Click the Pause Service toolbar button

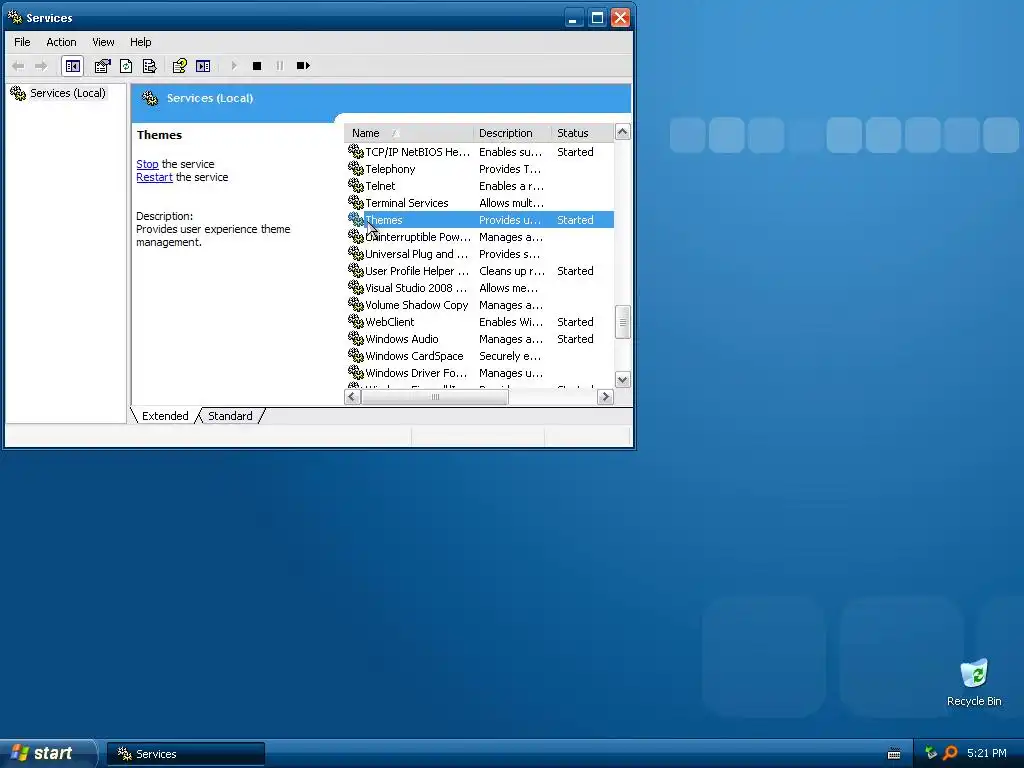280,66
